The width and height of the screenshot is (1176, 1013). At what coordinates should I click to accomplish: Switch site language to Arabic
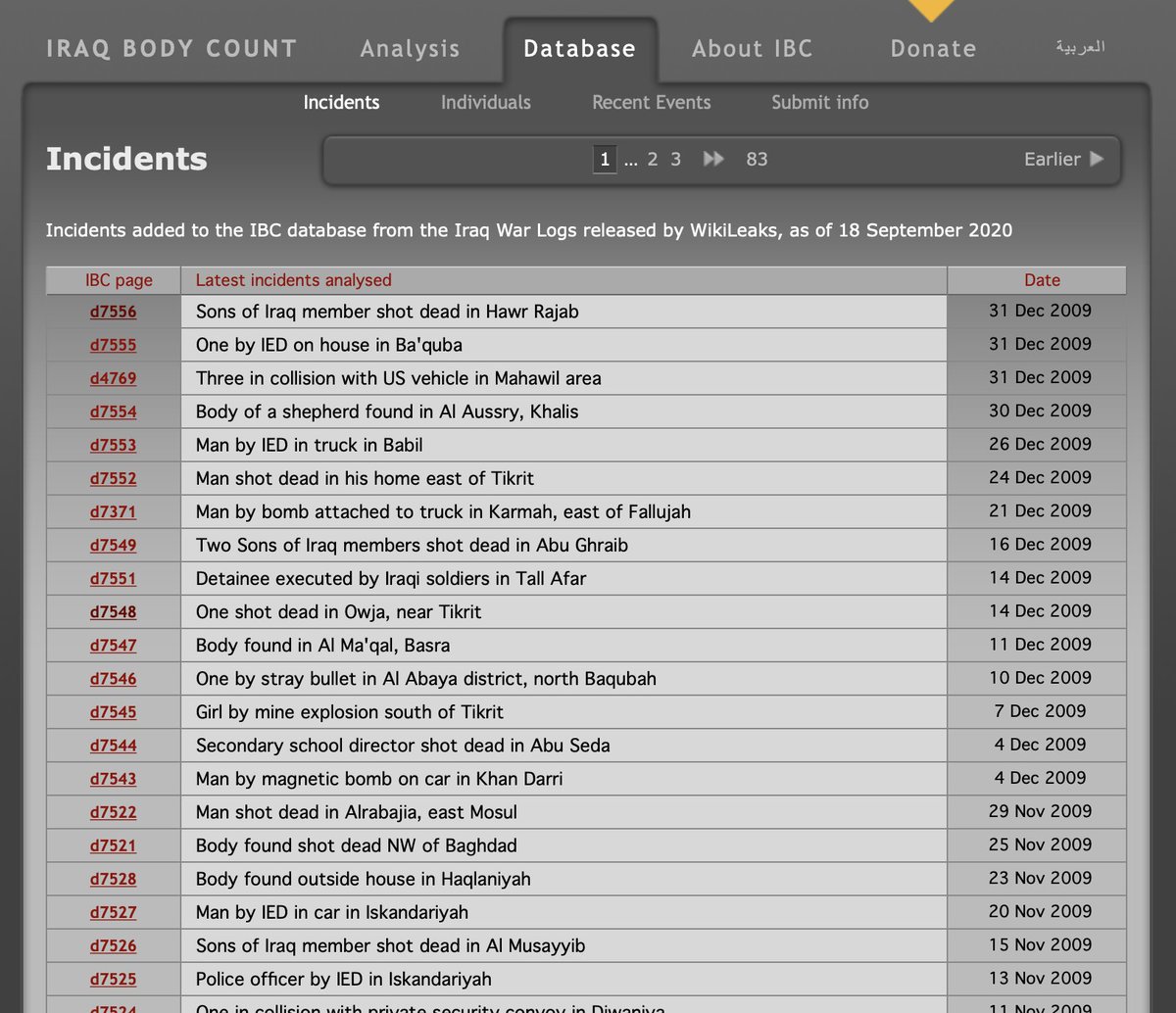coord(1079,46)
